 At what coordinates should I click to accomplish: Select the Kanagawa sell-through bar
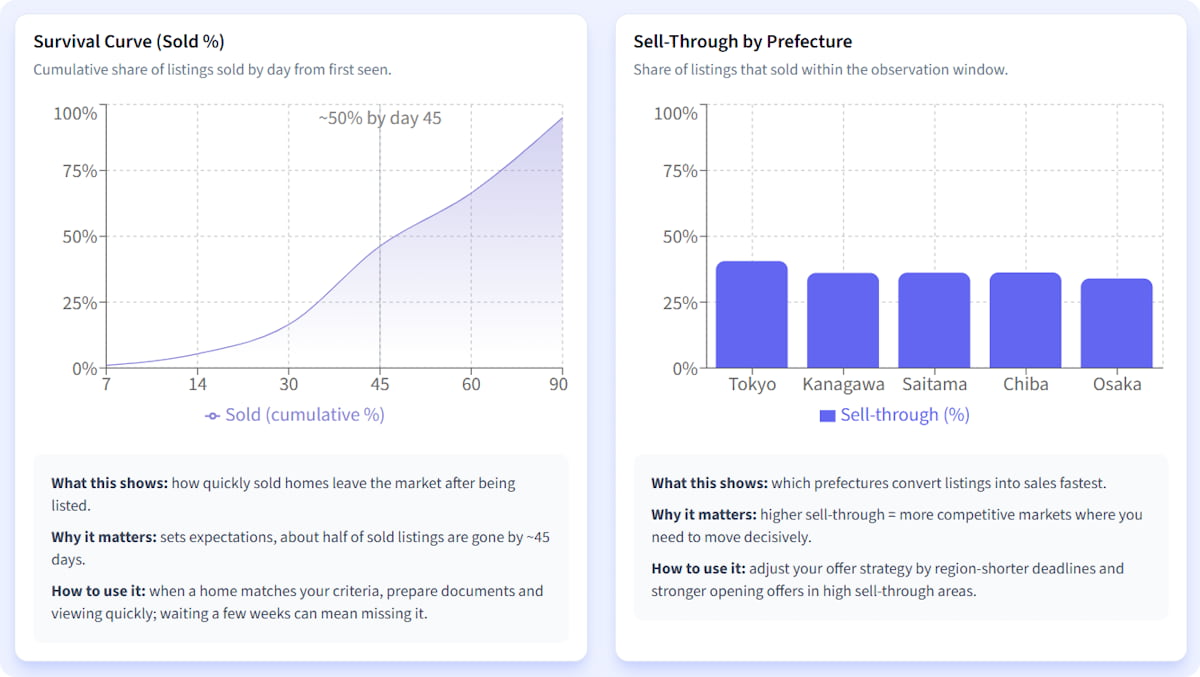pyautogui.click(x=843, y=321)
